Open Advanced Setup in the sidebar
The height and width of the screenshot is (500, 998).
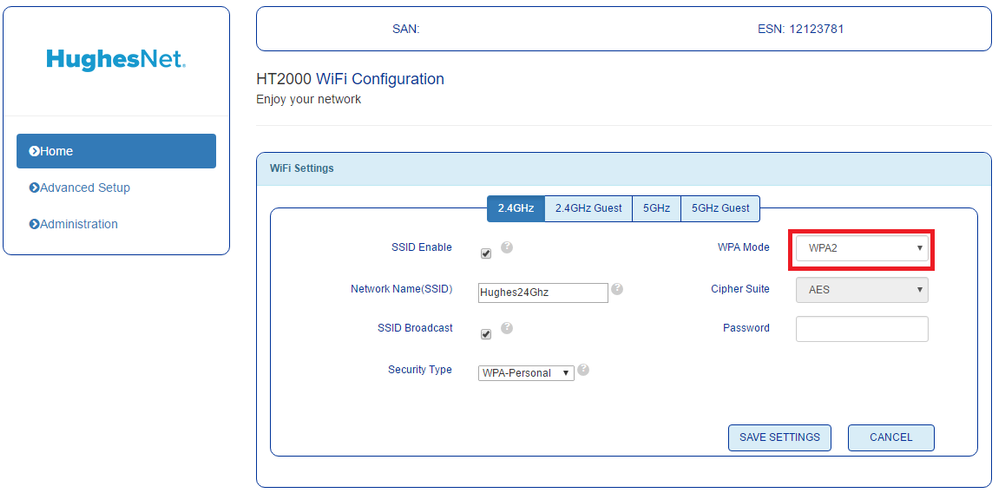point(80,188)
